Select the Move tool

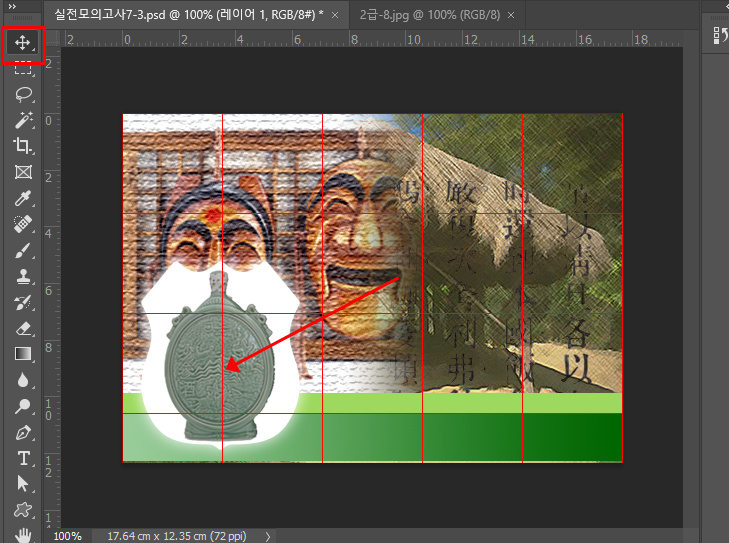tap(22, 43)
